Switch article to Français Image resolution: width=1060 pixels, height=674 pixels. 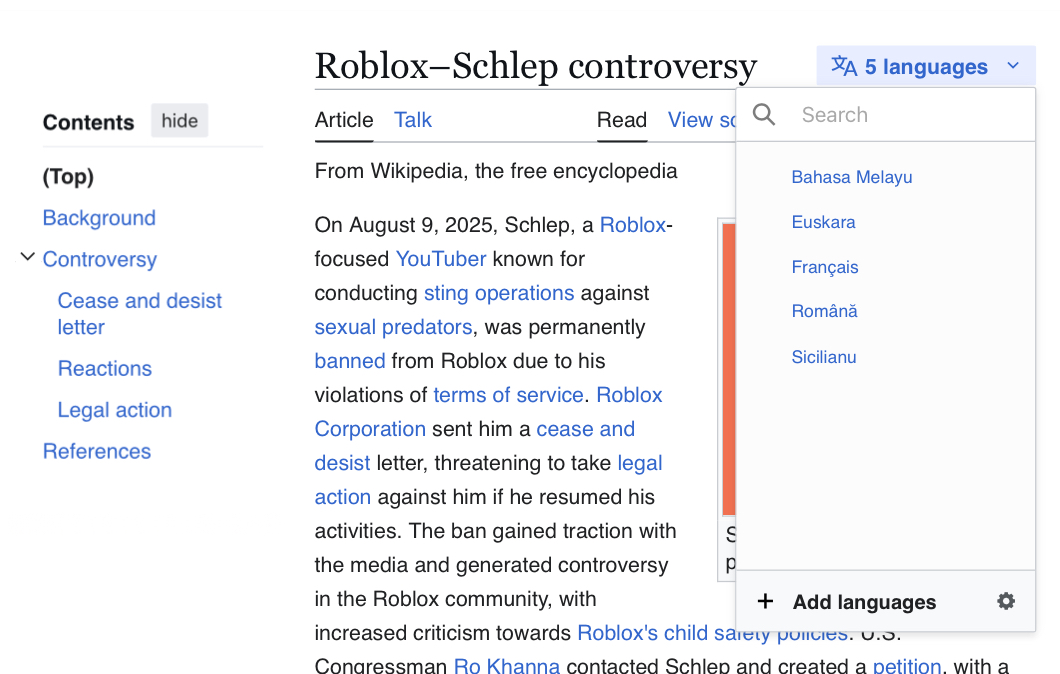tap(825, 267)
